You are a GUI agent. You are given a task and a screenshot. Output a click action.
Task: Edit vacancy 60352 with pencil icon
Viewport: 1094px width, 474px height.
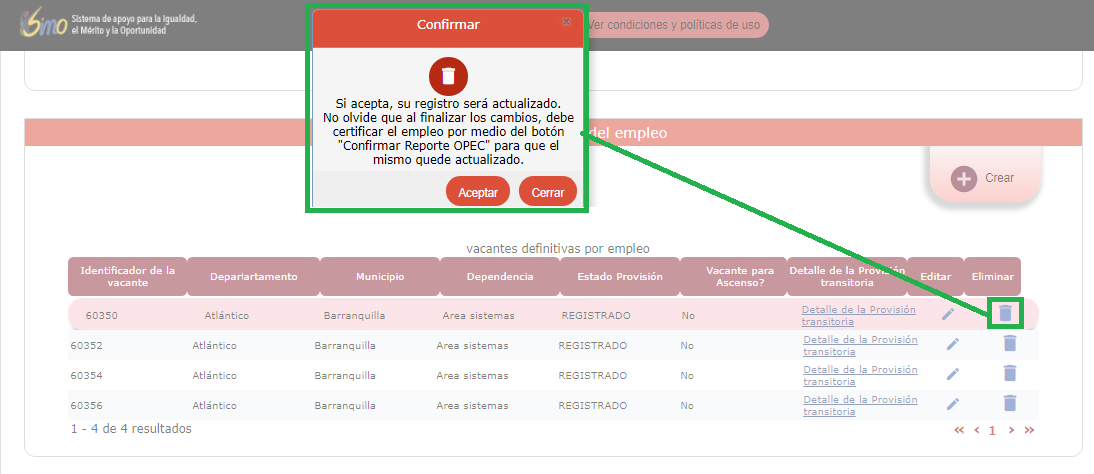click(952, 345)
